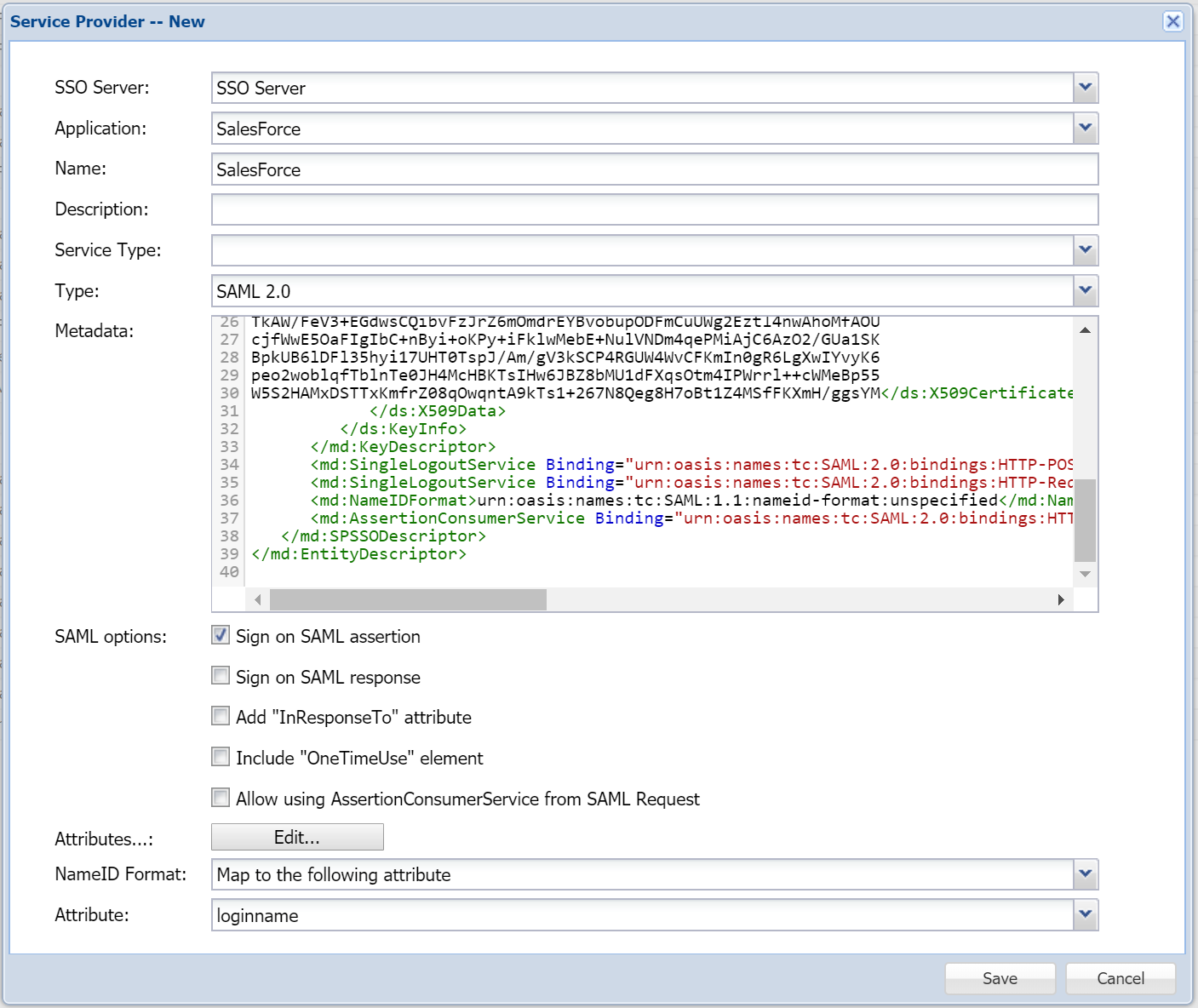Open the NameID Format dropdown
The width and height of the screenshot is (1198, 1008).
coord(1085,874)
